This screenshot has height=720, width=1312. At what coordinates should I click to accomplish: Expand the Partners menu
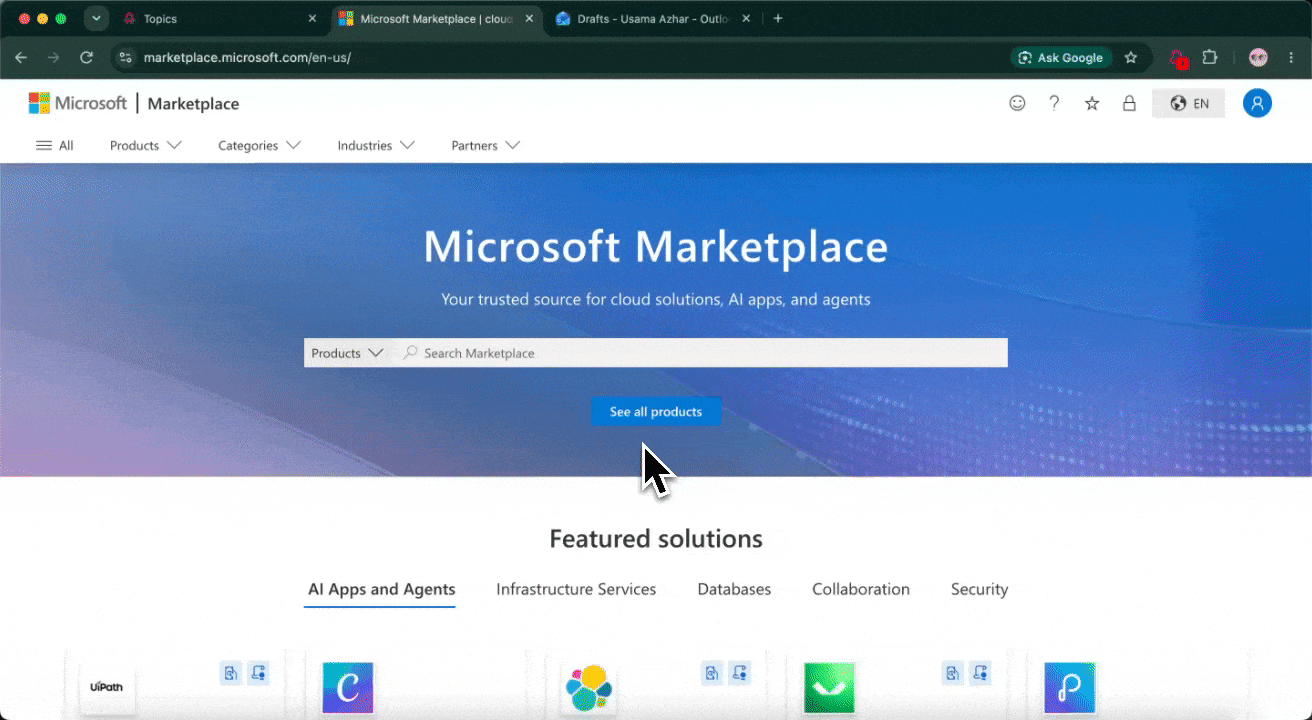(486, 145)
